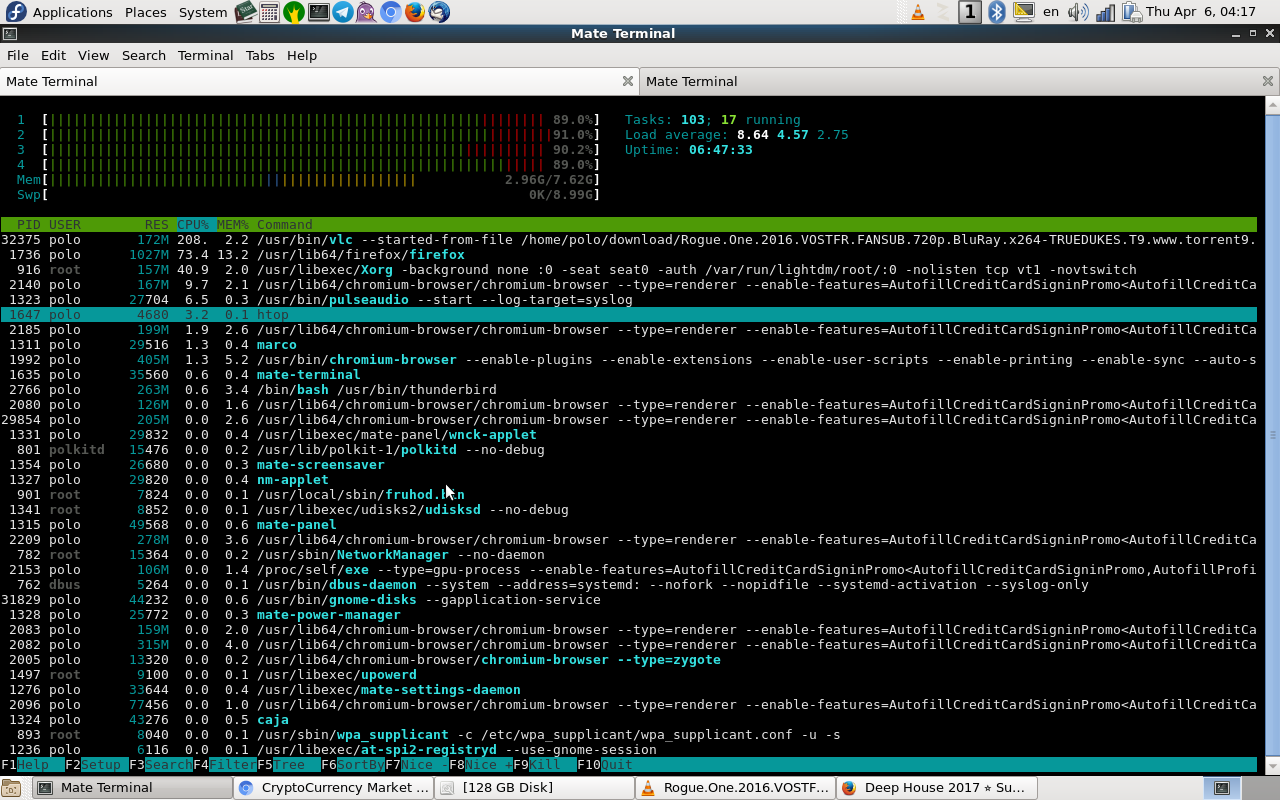The width and height of the screenshot is (1280, 800).
Task: Open the network signal strength applet
Action: [1105, 12]
